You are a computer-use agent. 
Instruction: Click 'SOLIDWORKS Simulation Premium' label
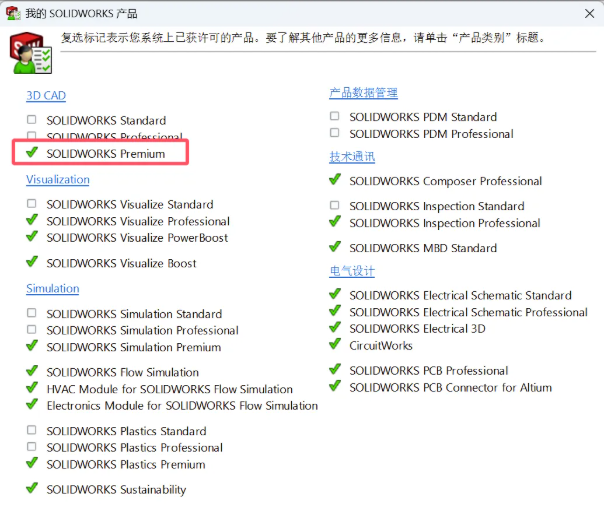[x=134, y=347]
